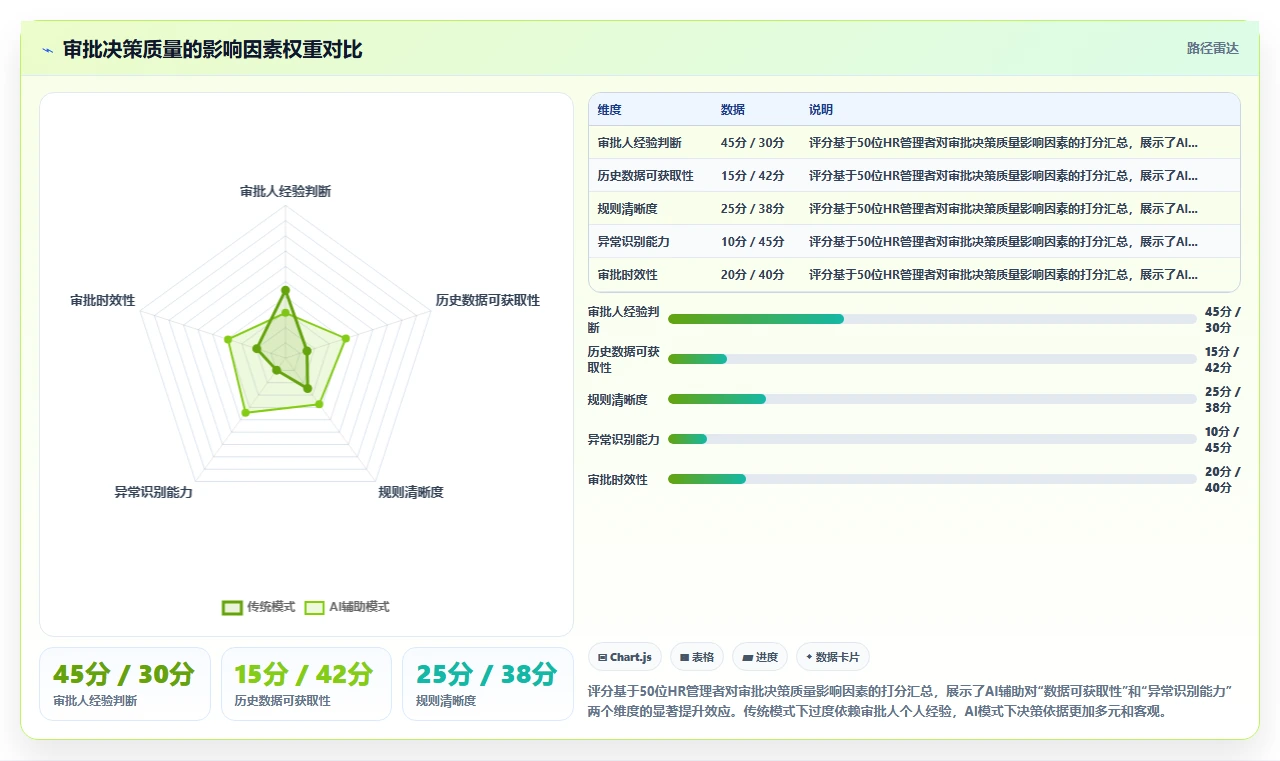This screenshot has width=1280, height=761.
Task: Click the 审批人经验判断 radar axis label
Action: tap(285, 191)
